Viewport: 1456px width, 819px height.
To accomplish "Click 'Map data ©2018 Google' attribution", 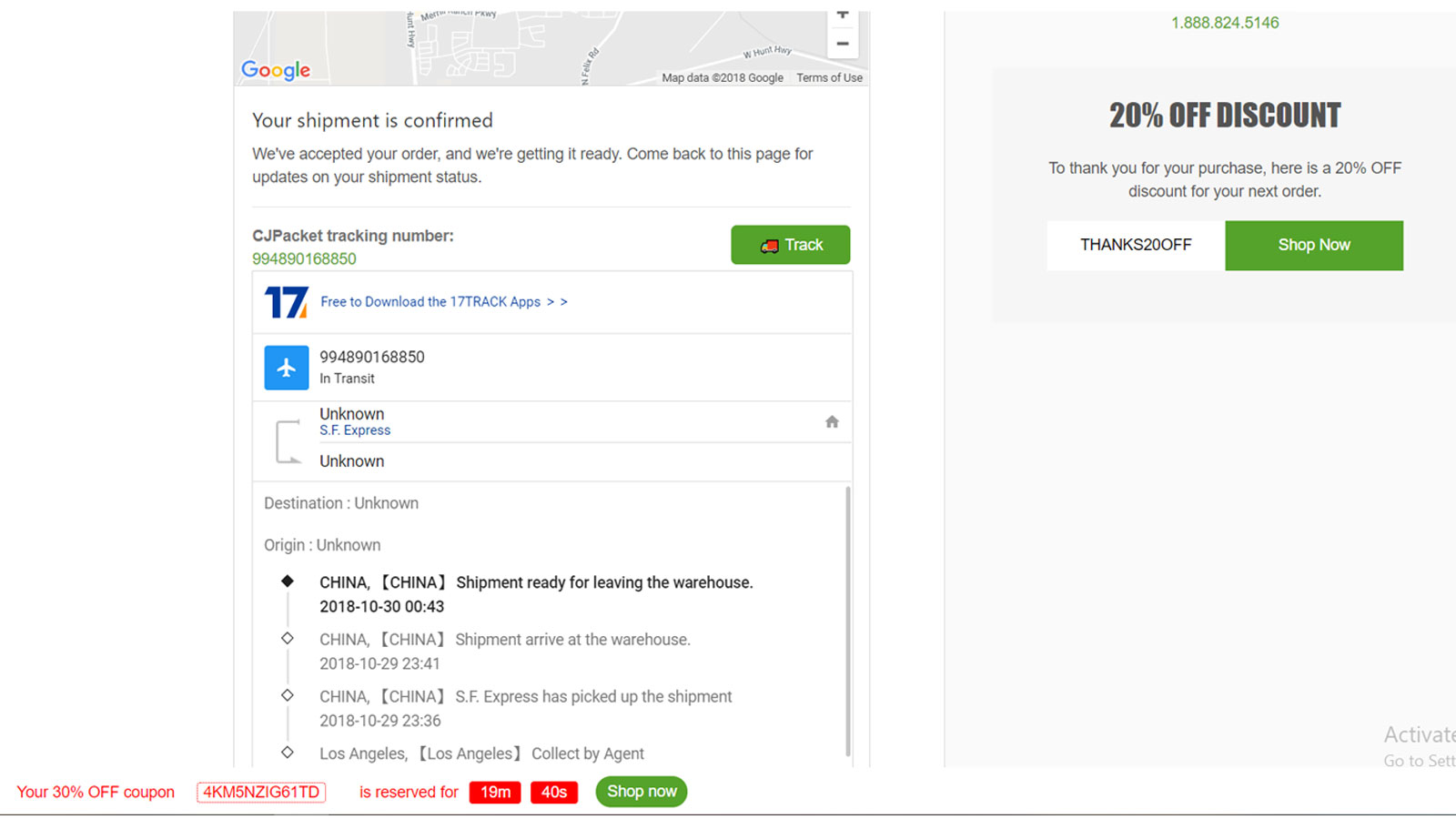I will [723, 77].
